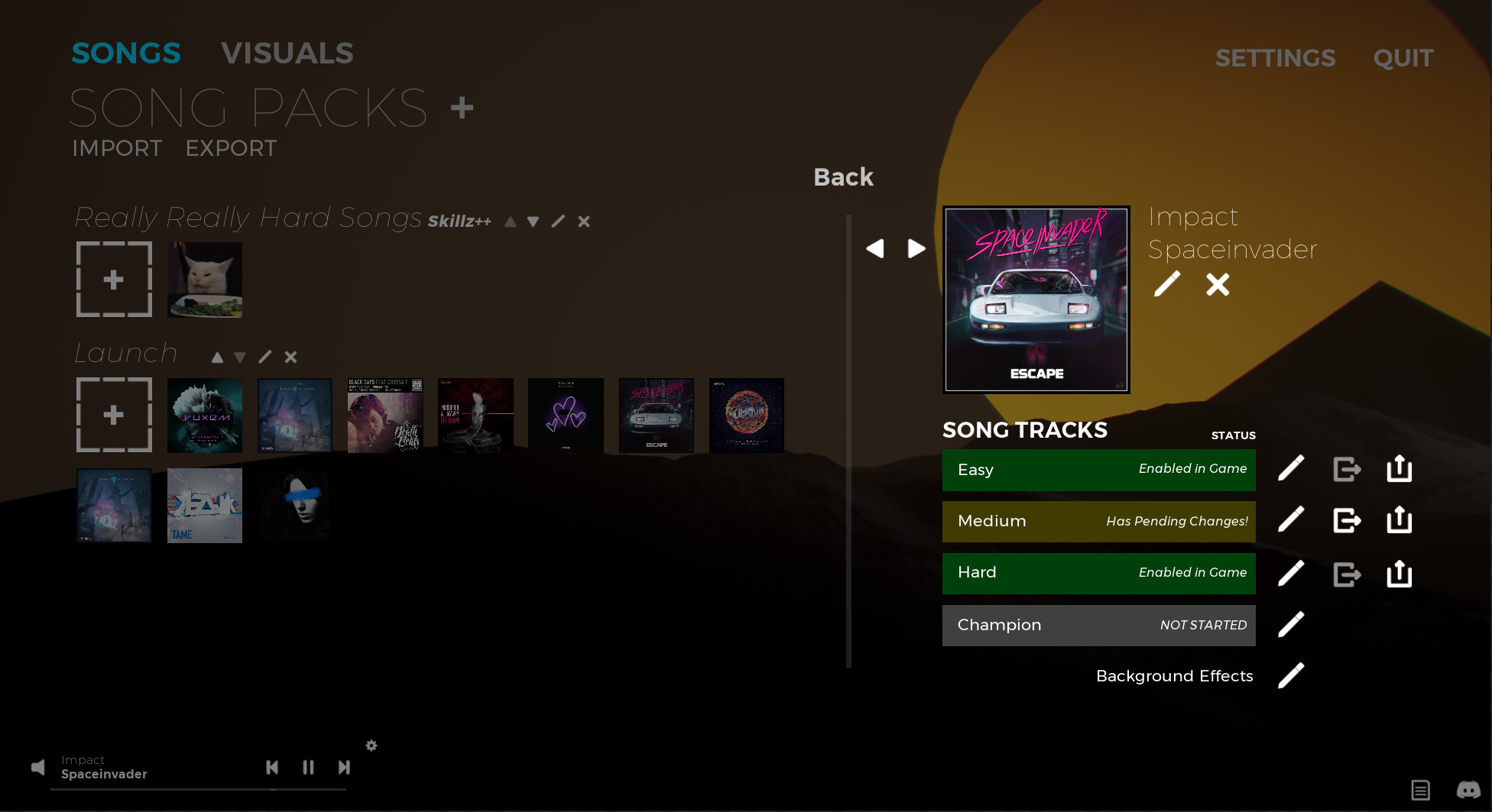Add a new song pack
Viewport: 1492px width, 812px height.
(462, 108)
